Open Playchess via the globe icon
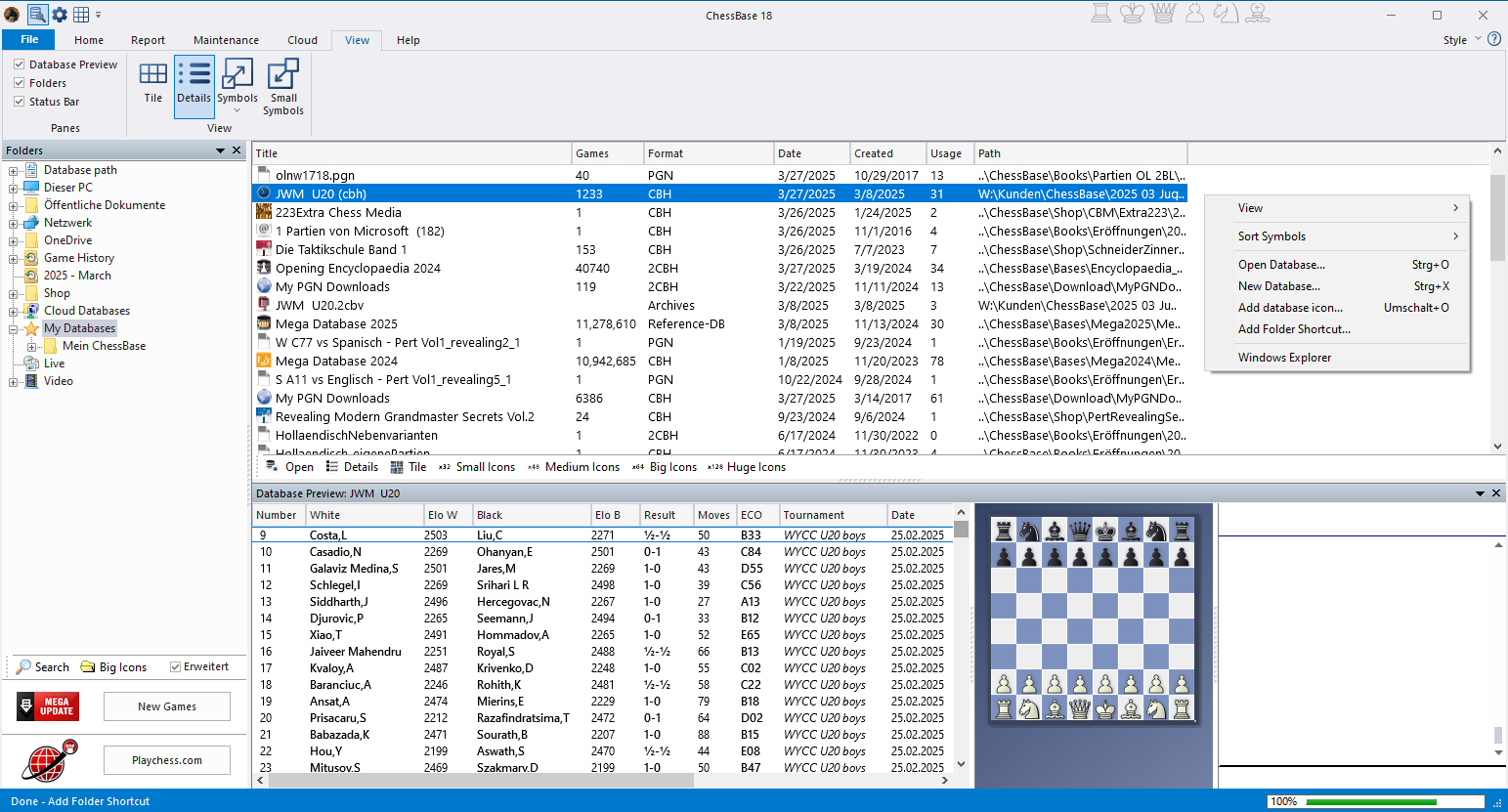This screenshot has width=1508, height=812. [x=46, y=759]
